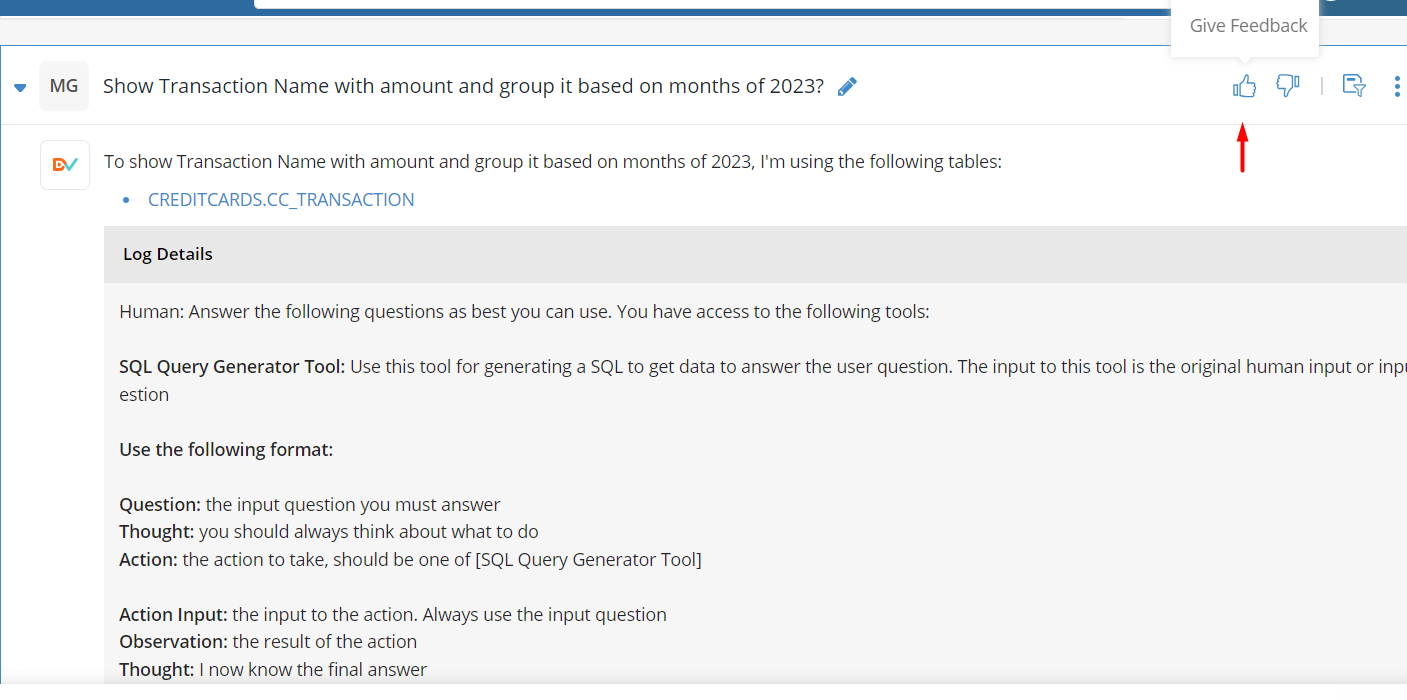Click the Action Input label in the log

point(173,615)
